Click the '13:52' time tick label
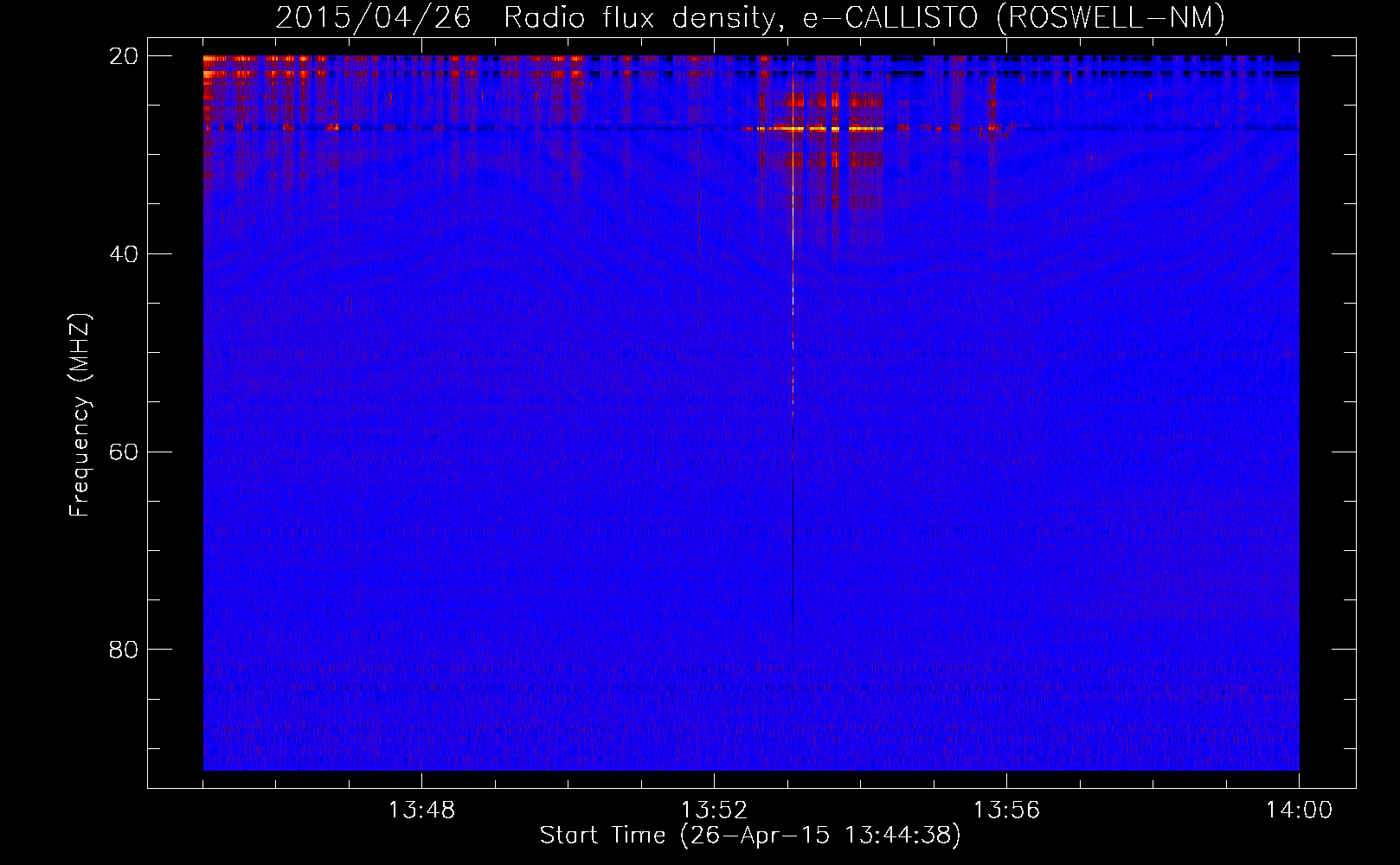Screen dimensions: 1400x865 click(x=714, y=811)
